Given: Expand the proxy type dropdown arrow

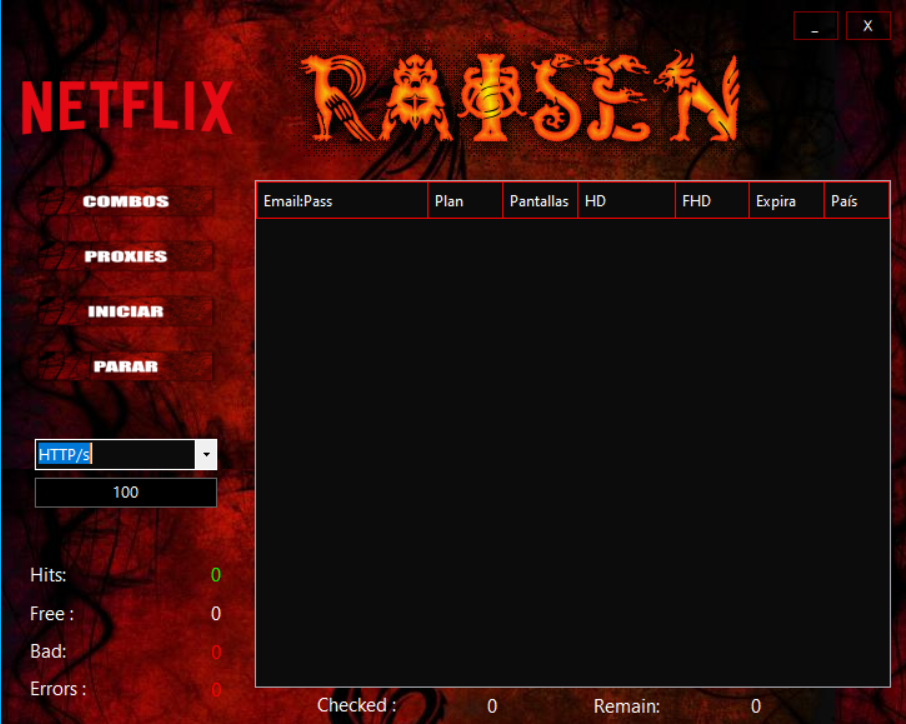Looking at the screenshot, I should click(206, 455).
